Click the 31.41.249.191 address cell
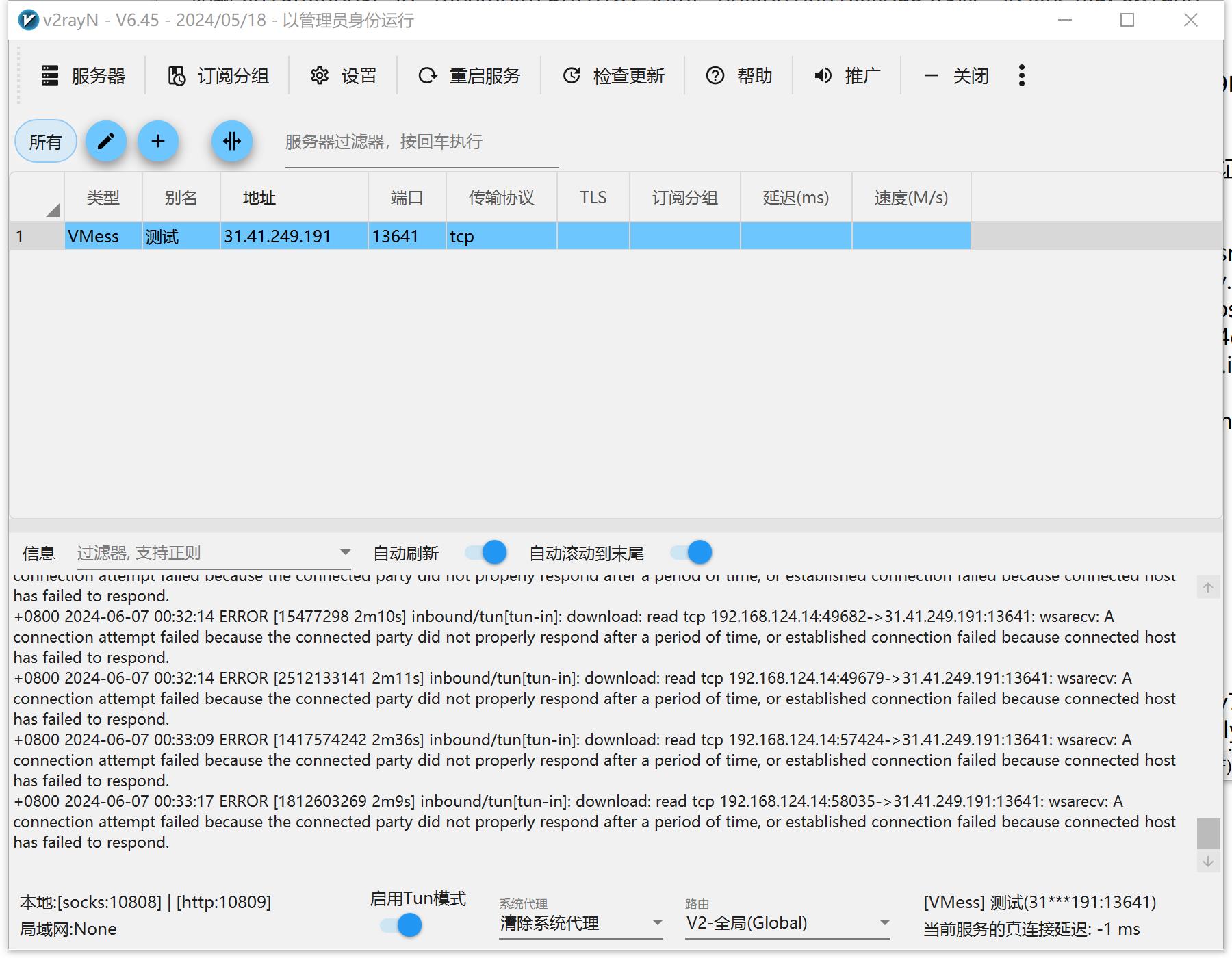The width and height of the screenshot is (1232, 958). click(x=294, y=236)
